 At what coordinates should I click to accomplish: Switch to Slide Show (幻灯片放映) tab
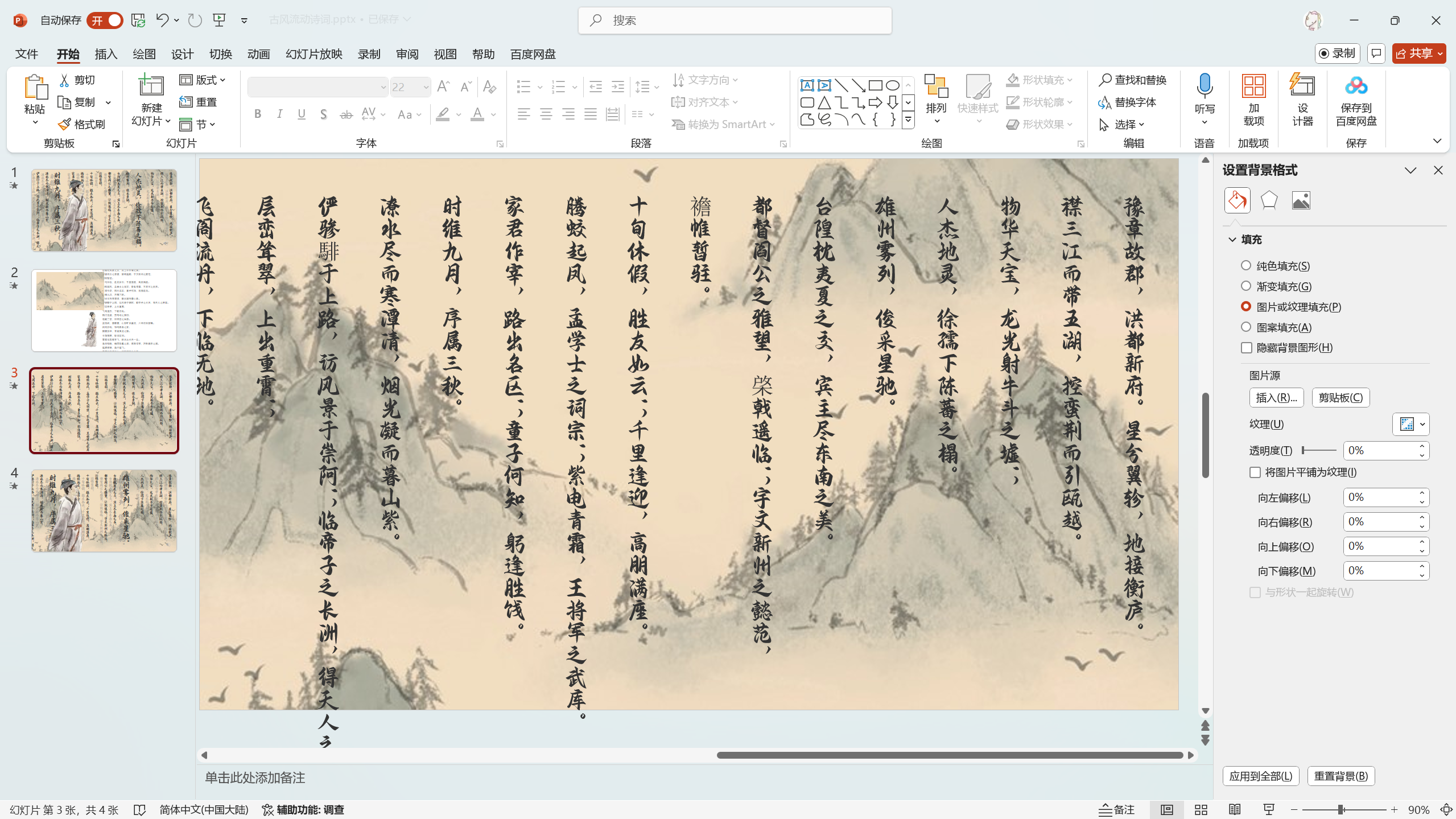[x=314, y=54]
